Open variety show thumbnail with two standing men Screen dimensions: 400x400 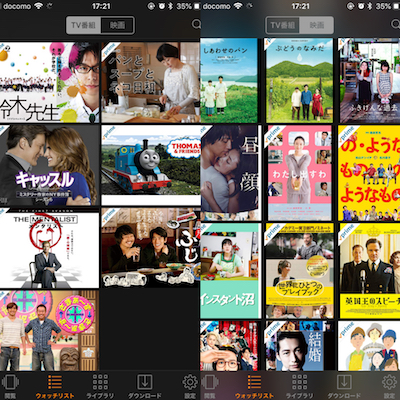[49, 331]
